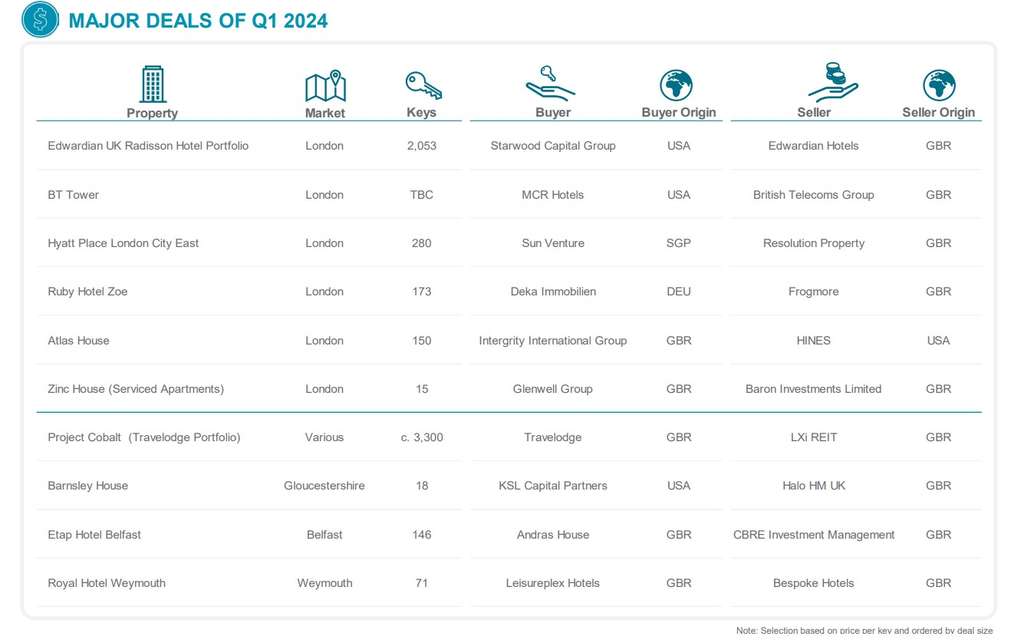Screen dimensions: 1024x643
Task: Click the BT Tower property name
Action: click(x=73, y=195)
